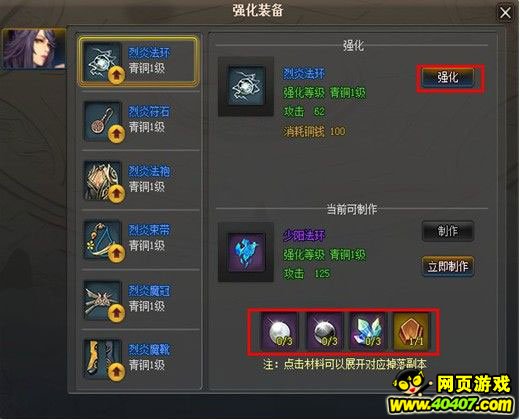Select the 烈炎符石 talisman equipment icon

tap(102, 121)
